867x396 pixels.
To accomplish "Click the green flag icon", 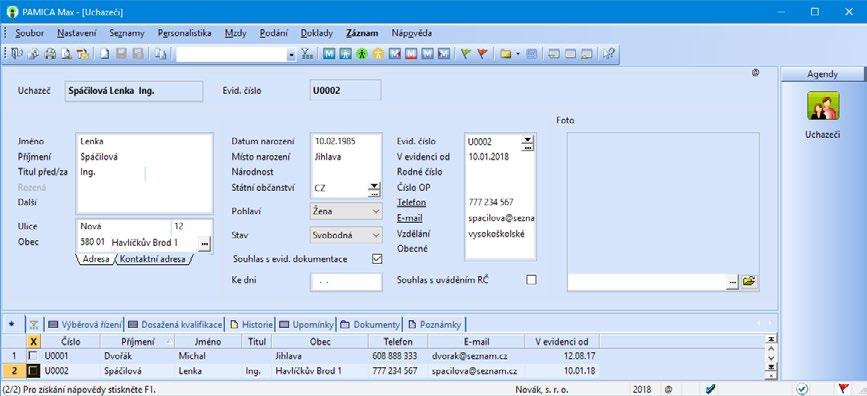I will coord(466,54).
